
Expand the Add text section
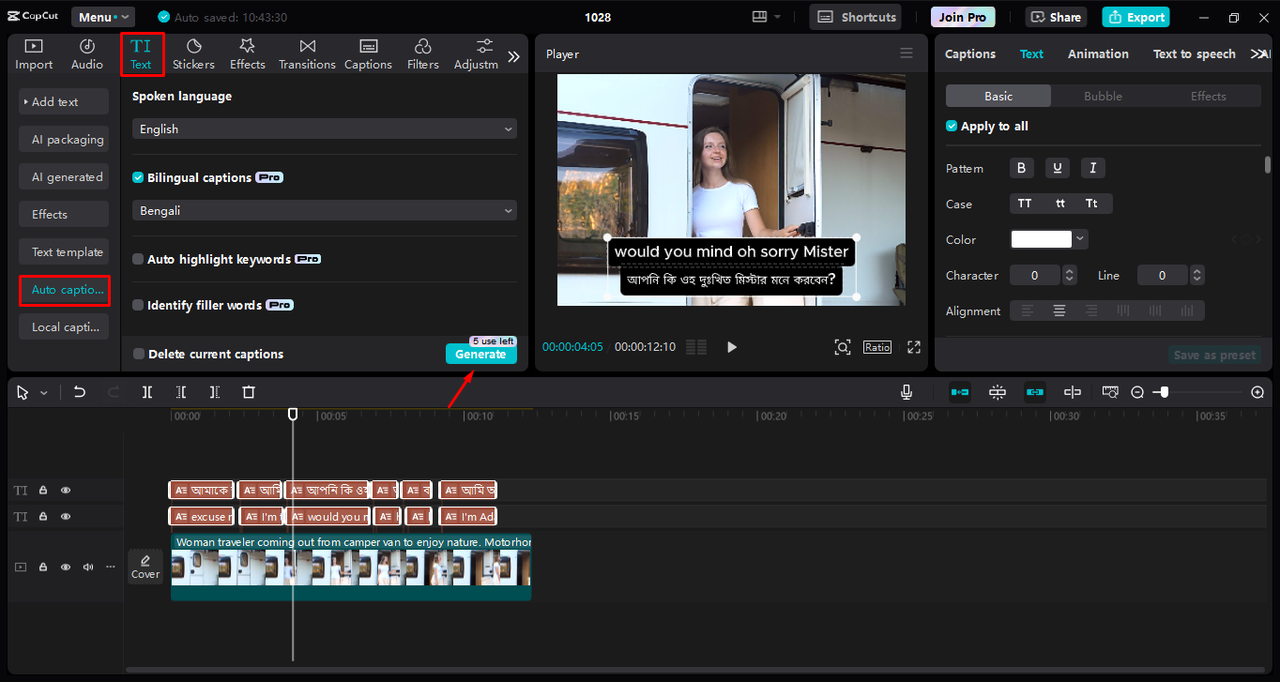(64, 102)
